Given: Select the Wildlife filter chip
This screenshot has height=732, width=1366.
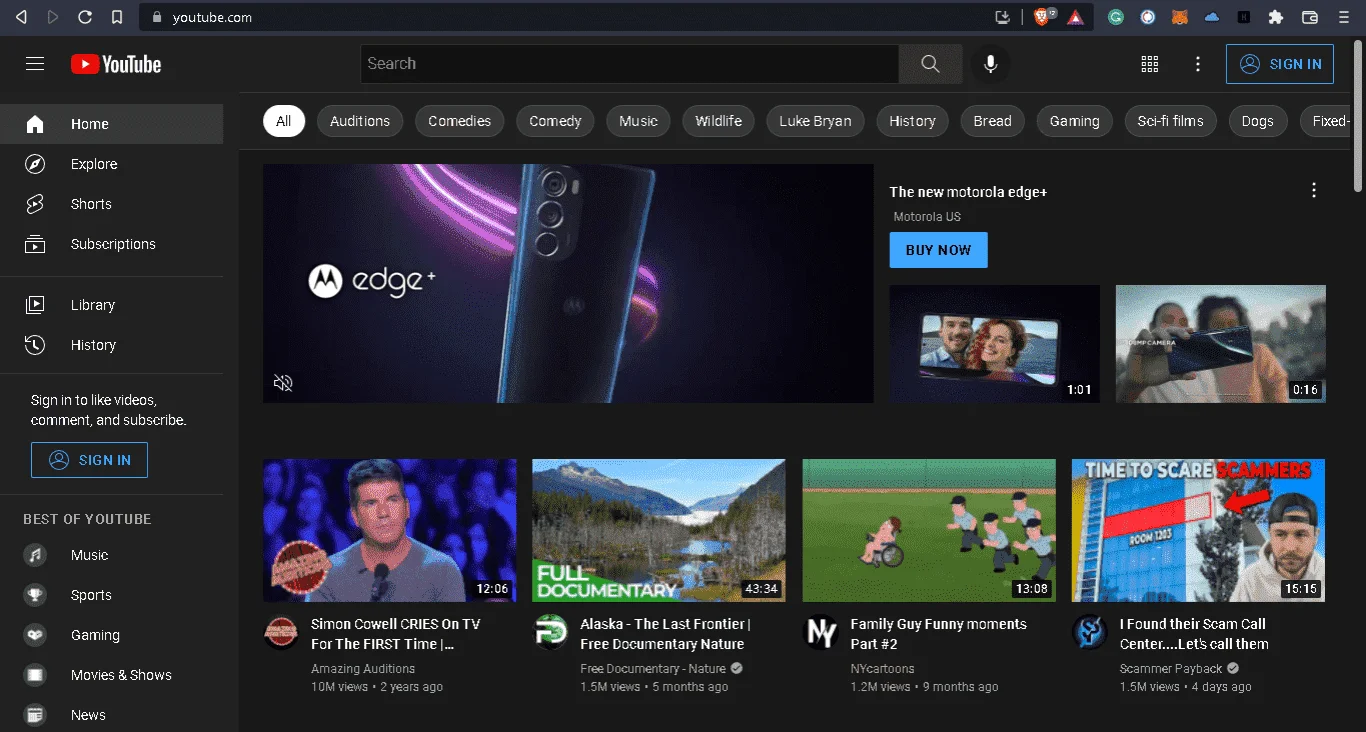Looking at the screenshot, I should coord(719,121).
